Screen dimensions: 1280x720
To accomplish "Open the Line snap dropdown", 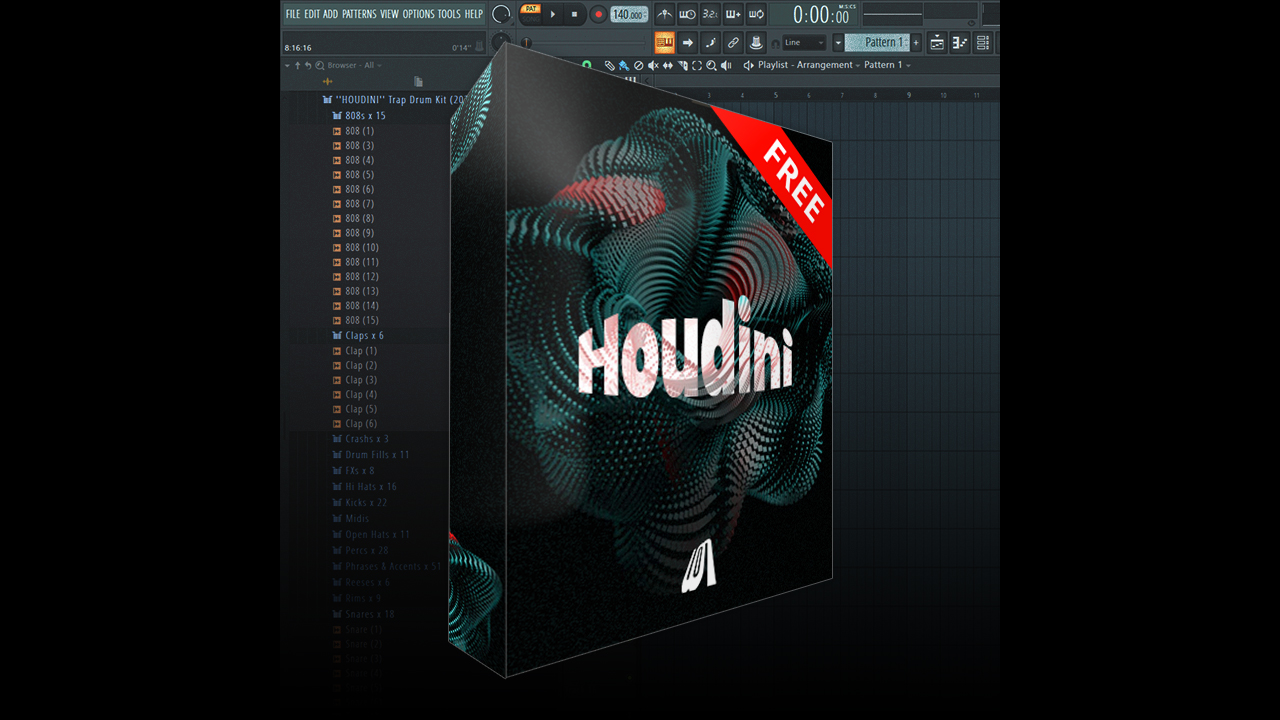I will tap(804, 42).
